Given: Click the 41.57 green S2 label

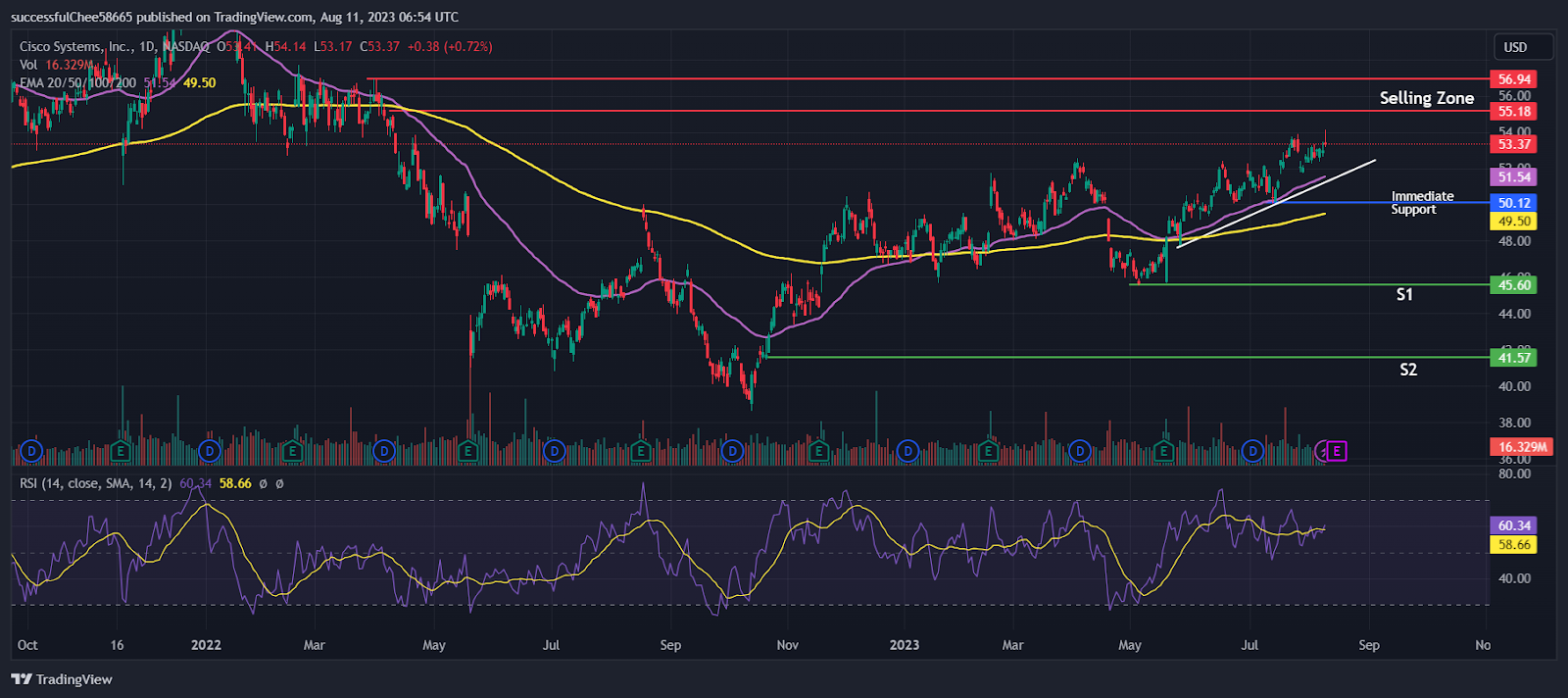Looking at the screenshot, I should click(x=1514, y=358).
